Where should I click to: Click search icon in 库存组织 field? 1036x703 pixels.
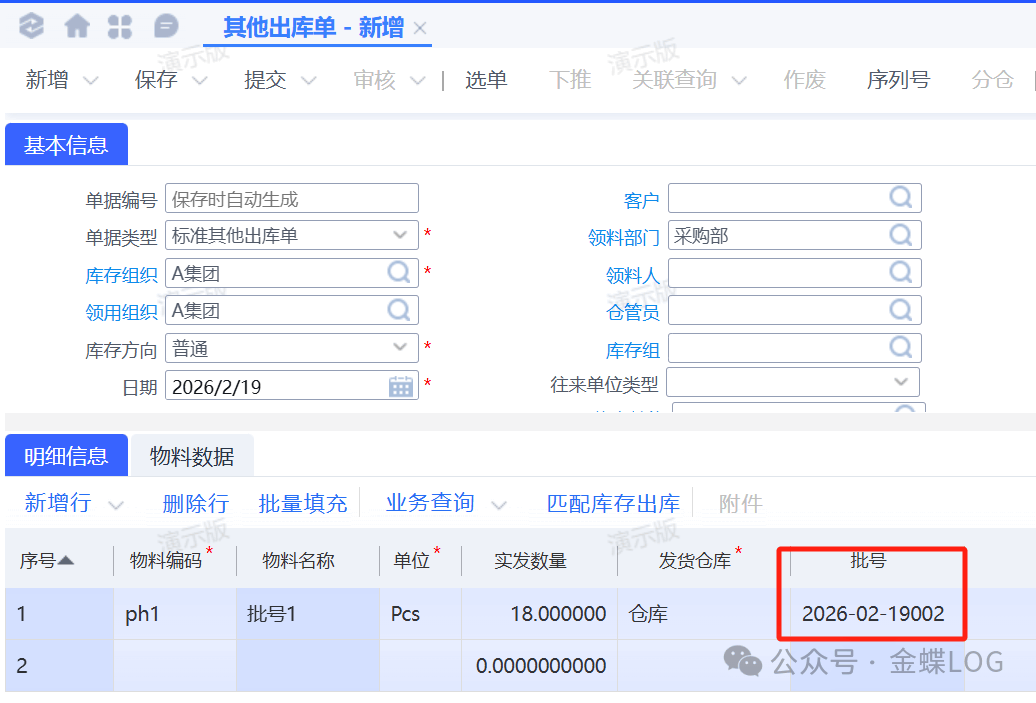399,272
